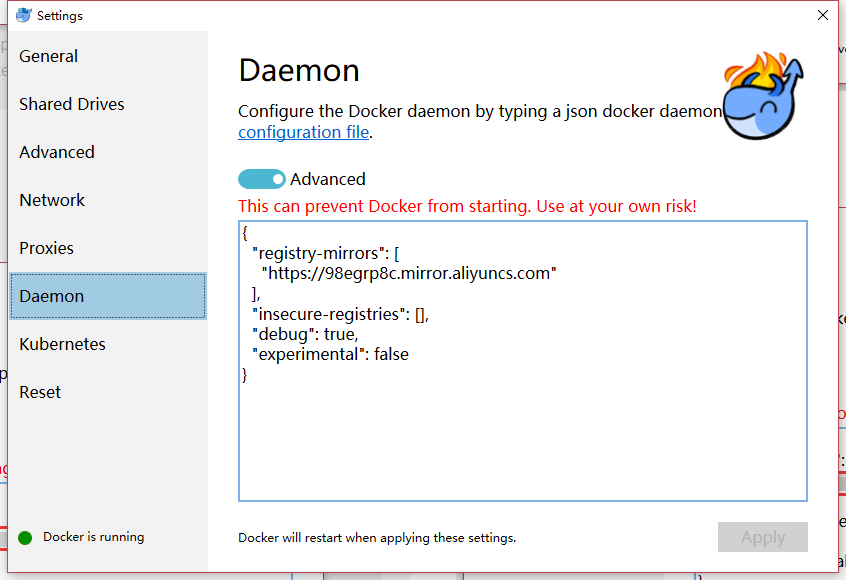This screenshot has width=846, height=580.
Task: Click the red Docker risk warning text
Action: pyautogui.click(x=467, y=206)
